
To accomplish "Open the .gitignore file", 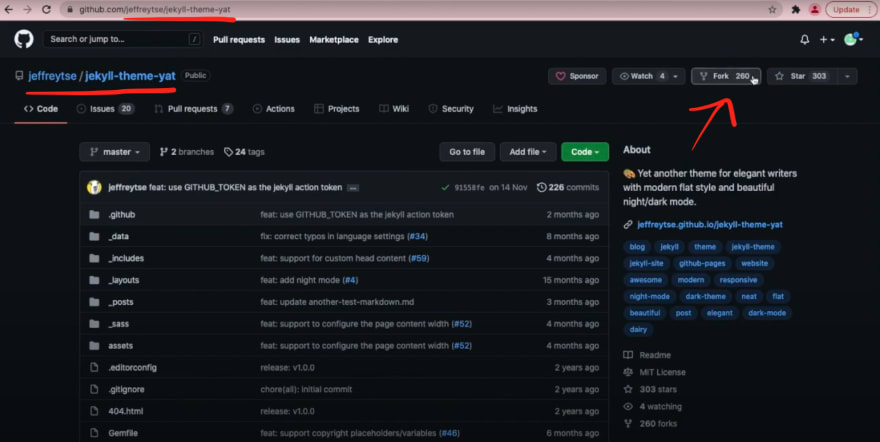I will [126, 390].
